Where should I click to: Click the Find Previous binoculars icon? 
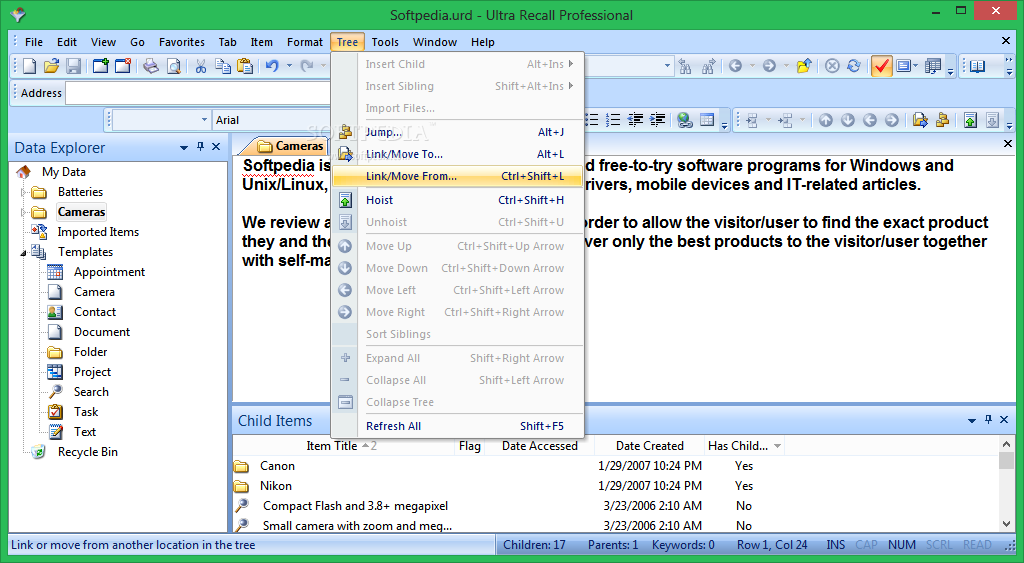[685, 66]
